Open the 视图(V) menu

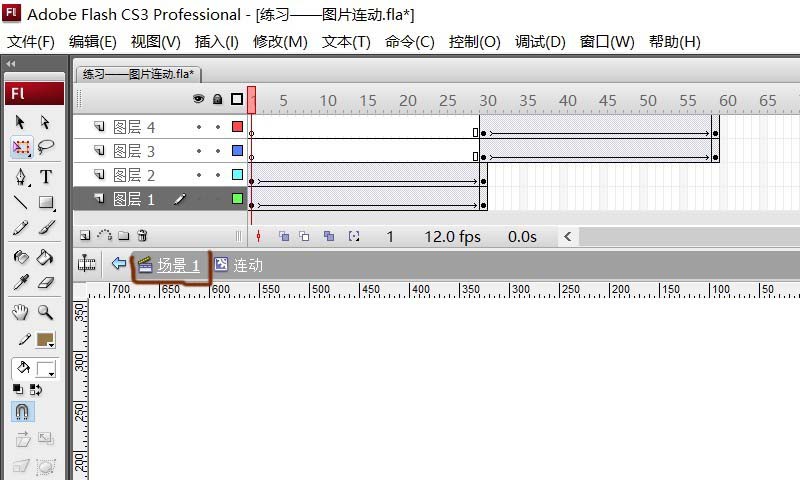click(156, 41)
